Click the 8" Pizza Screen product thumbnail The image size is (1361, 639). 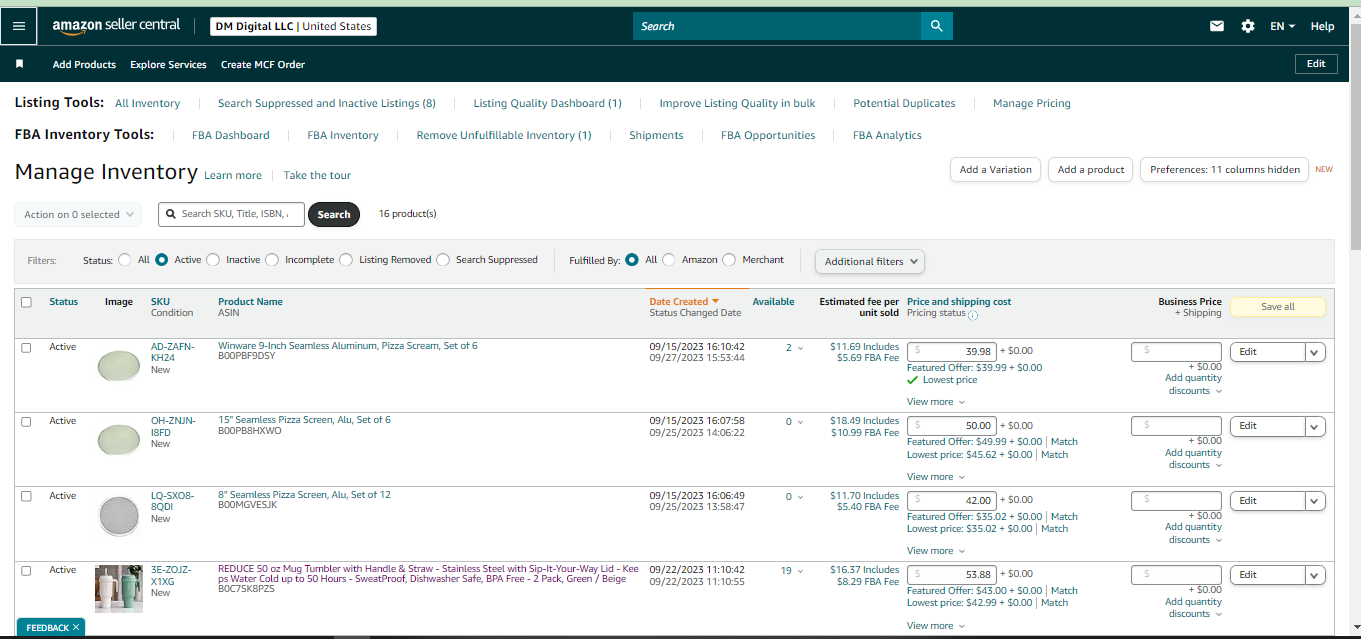[119, 515]
